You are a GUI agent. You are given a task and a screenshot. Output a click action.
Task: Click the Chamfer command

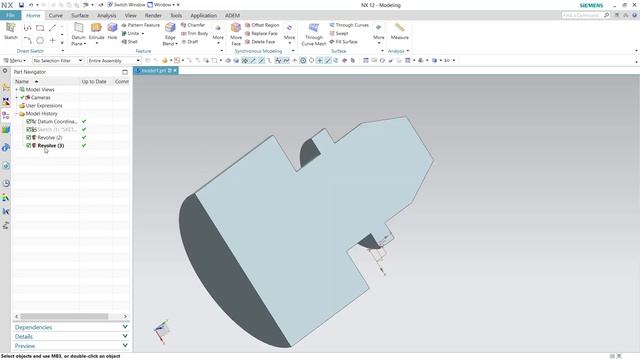tap(193, 25)
